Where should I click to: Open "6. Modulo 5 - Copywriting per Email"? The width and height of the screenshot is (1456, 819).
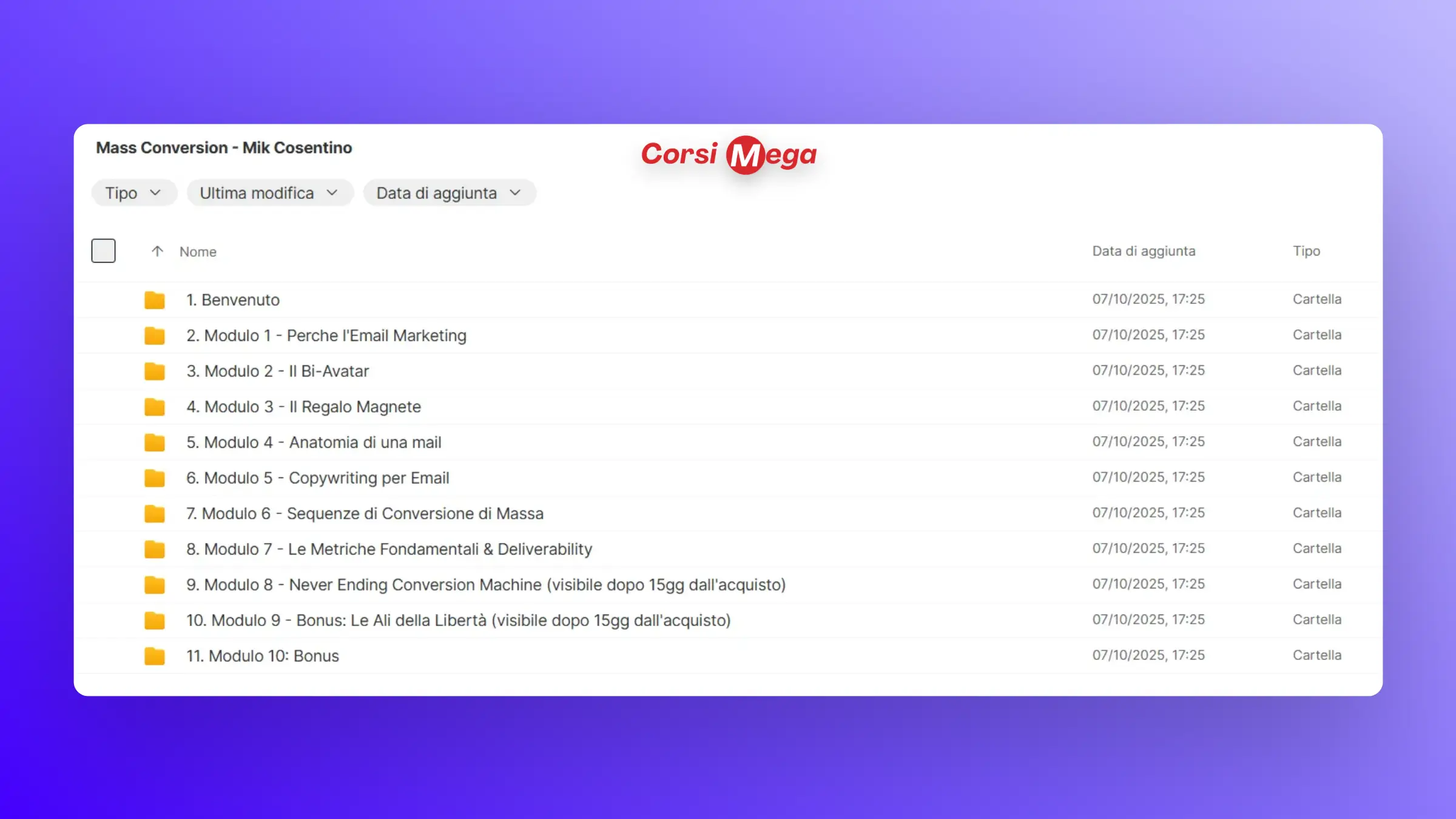(x=318, y=478)
